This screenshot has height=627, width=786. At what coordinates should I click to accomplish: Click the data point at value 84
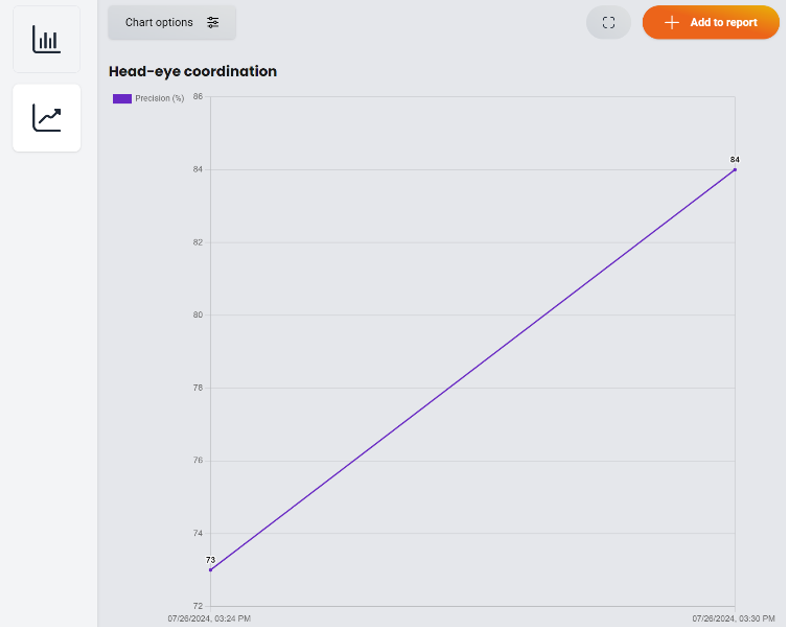735,169
